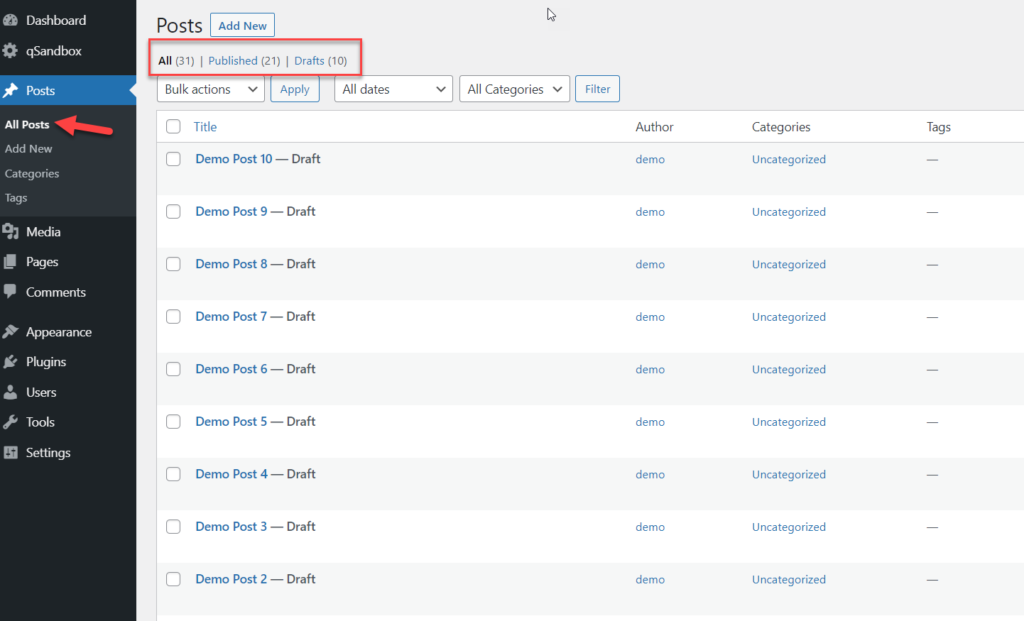
Task: Open the All dates dropdown
Action: pyautogui.click(x=393, y=89)
